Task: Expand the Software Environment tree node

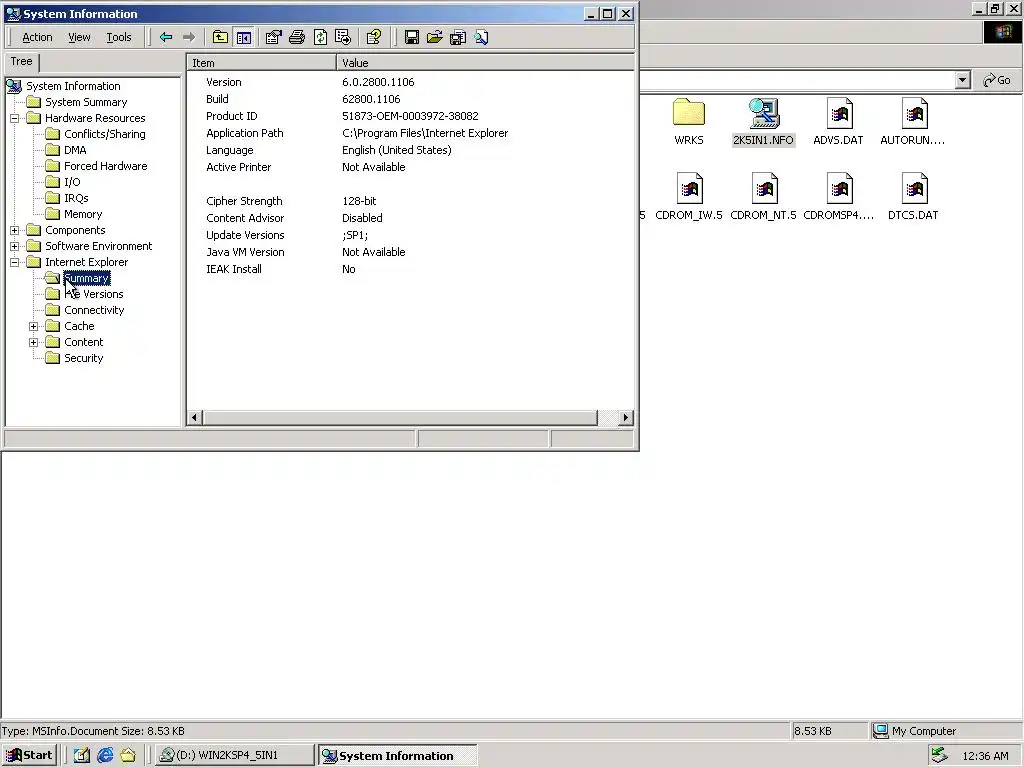Action: pyautogui.click(x=14, y=246)
